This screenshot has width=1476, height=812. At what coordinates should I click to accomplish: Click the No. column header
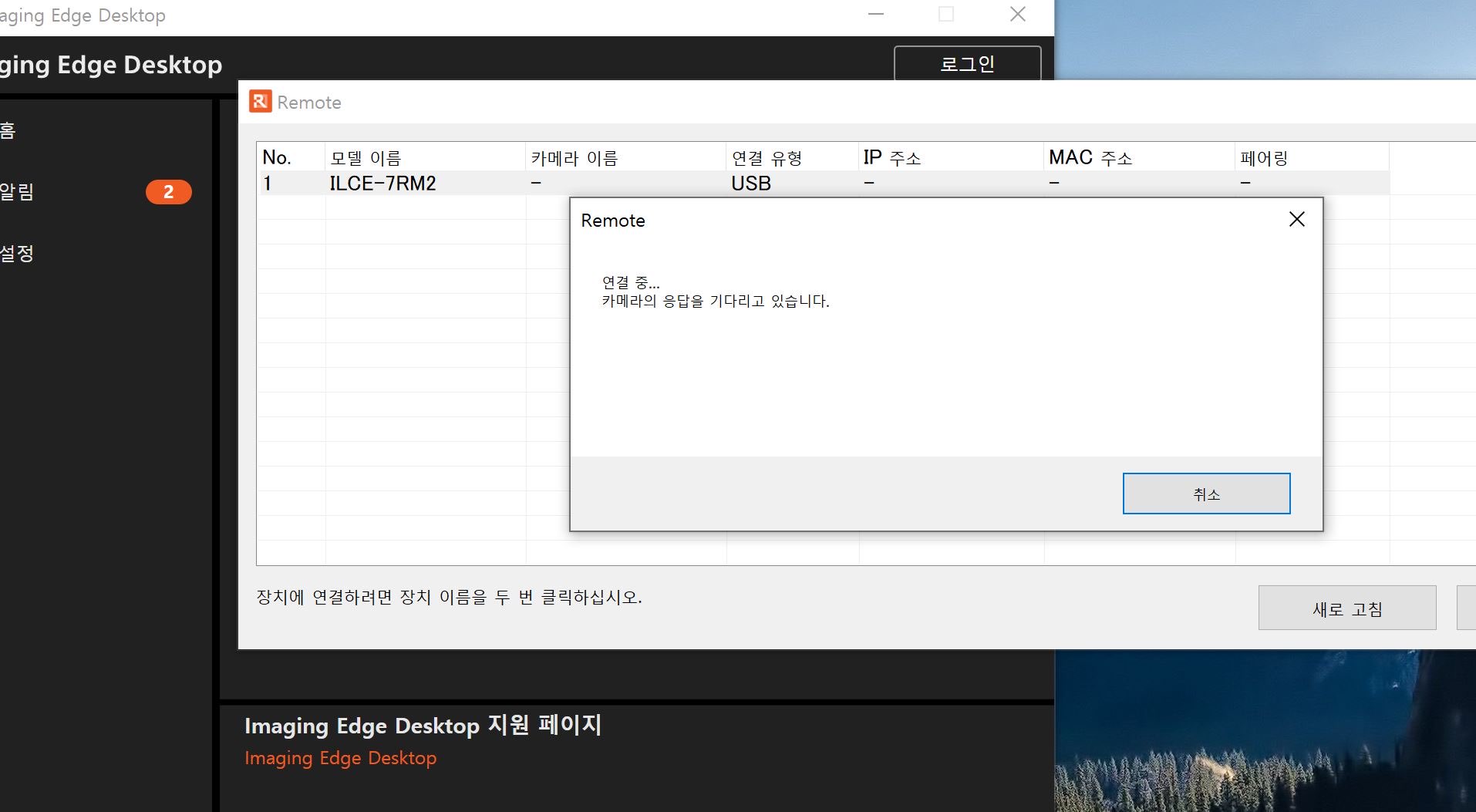[291, 157]
